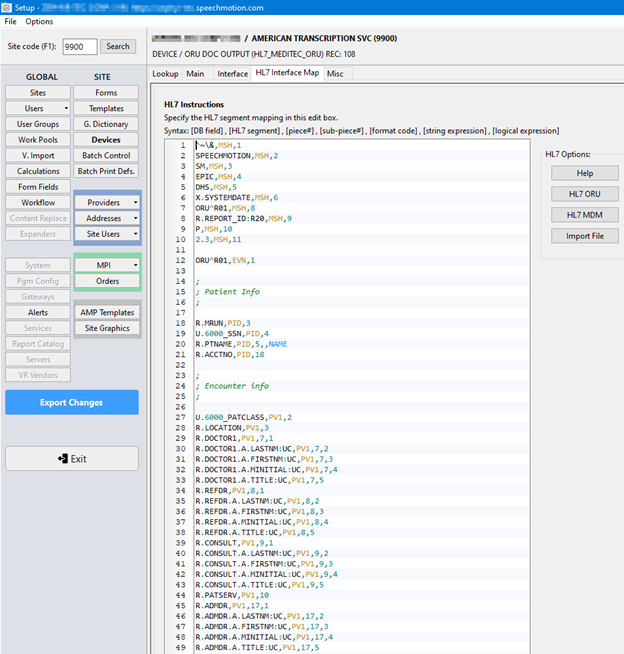Open the Workflow button

click(38, 202)
